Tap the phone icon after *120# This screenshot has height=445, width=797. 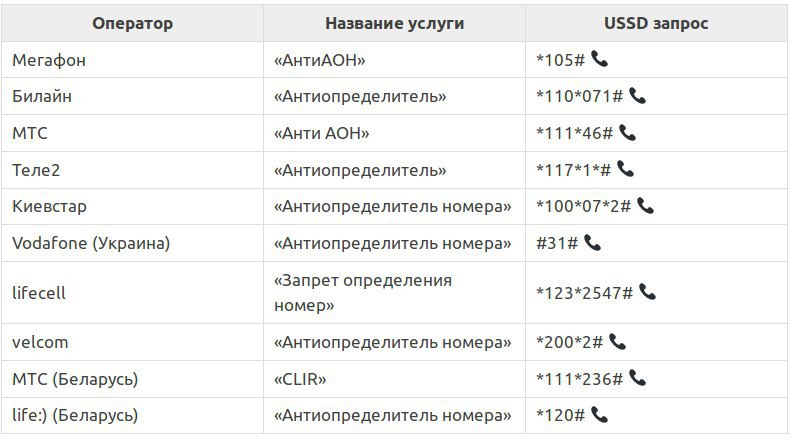(x=600, y=415)
